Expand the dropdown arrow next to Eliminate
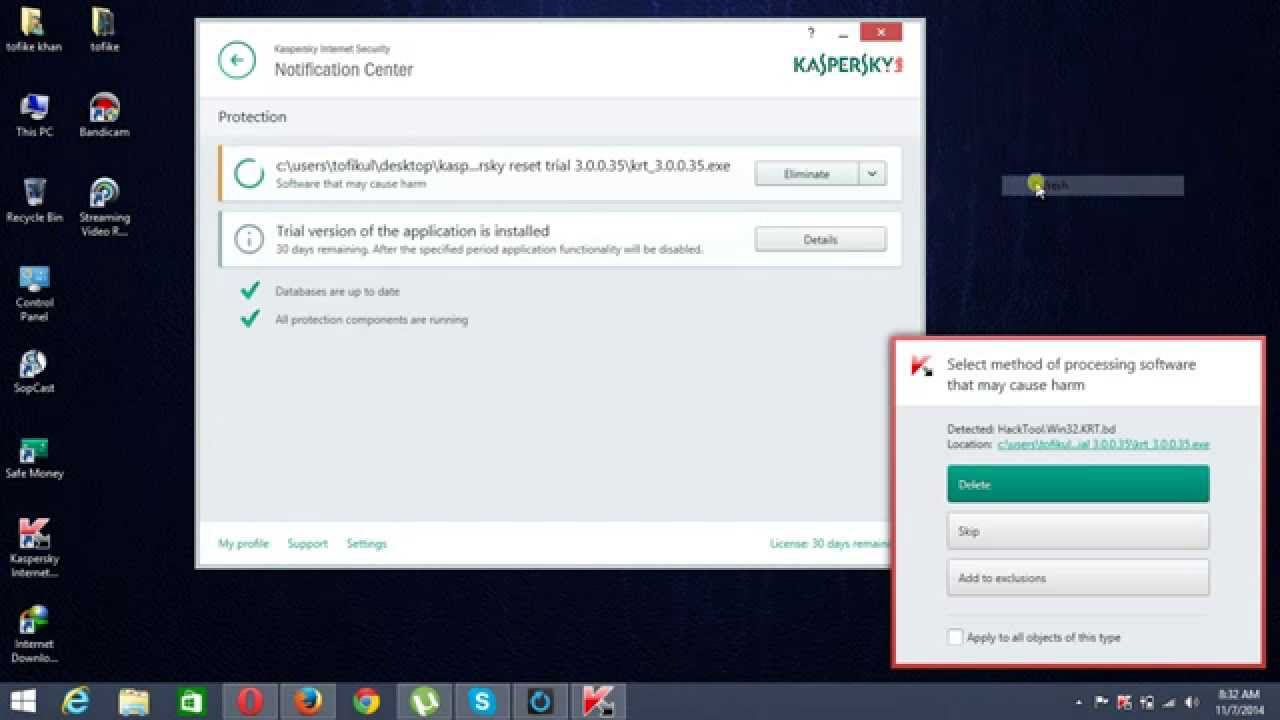The image size is (1280, 720). point(872,174)
